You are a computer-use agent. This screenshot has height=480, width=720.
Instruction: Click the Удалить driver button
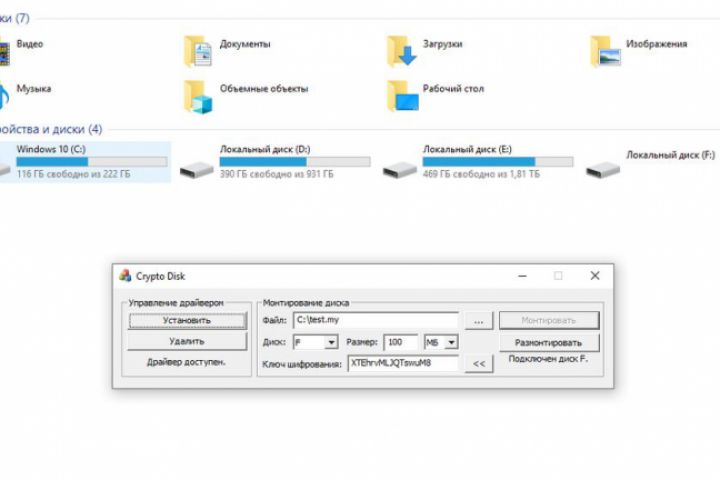[187, 341]
